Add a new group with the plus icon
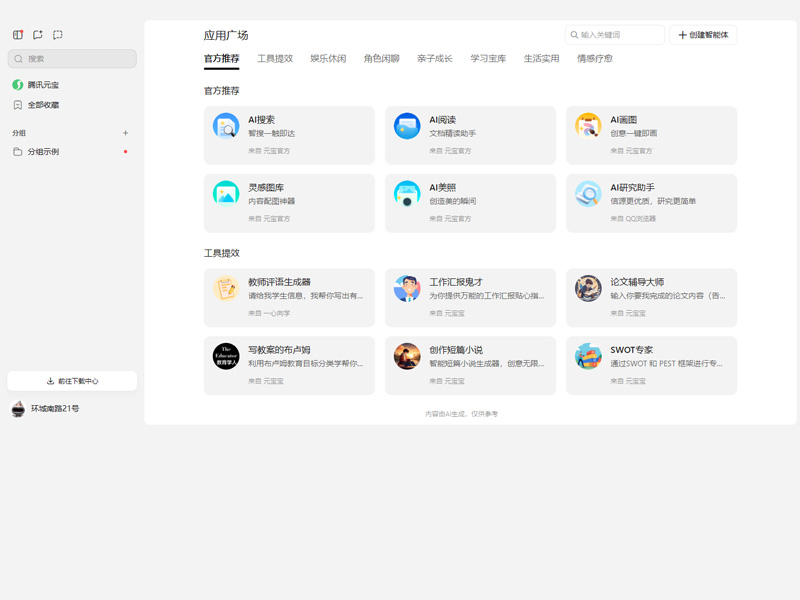The width and height of the screenshot is (800, 600). click(125, 133)
